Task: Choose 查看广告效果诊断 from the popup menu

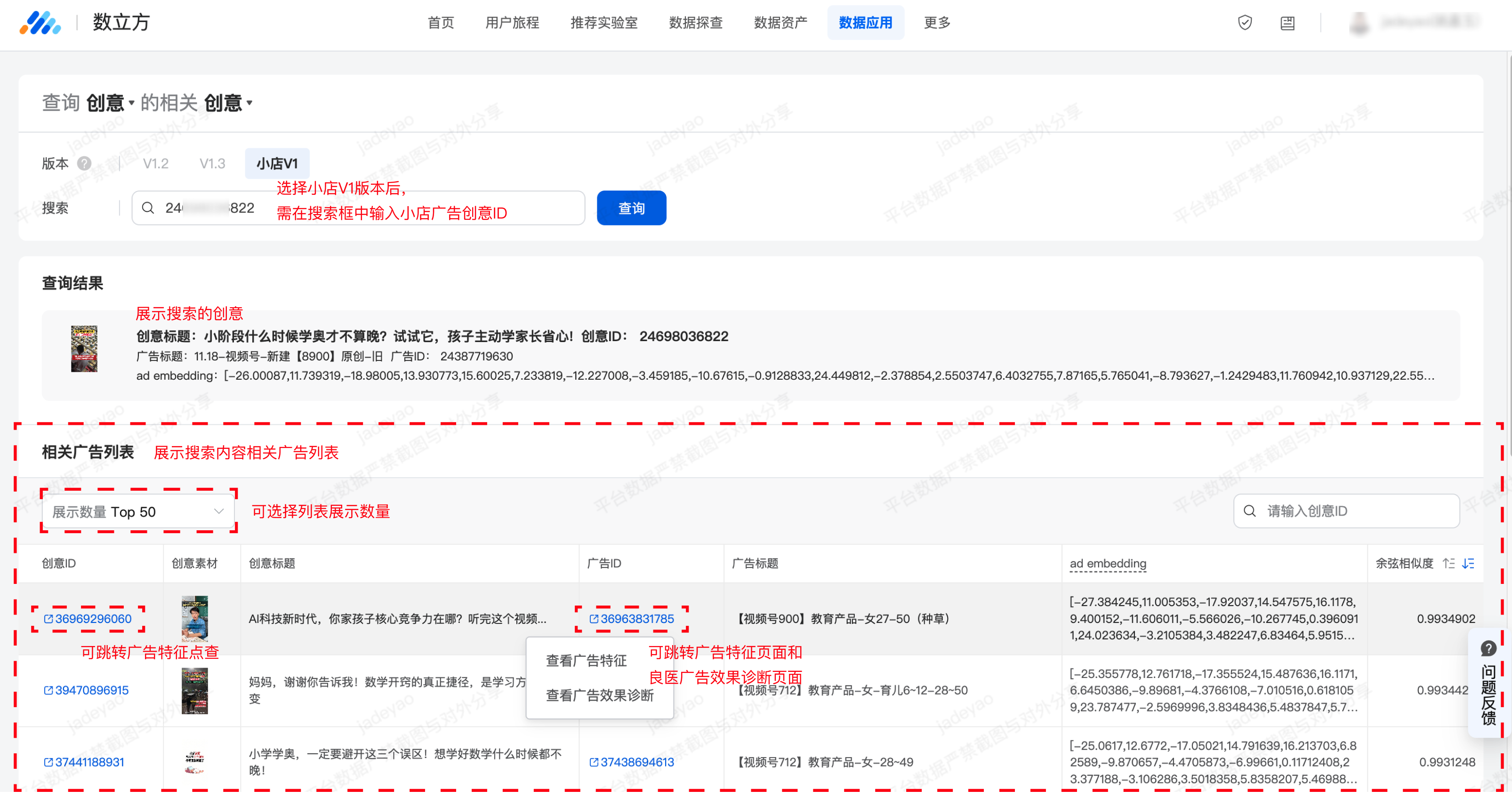Action: 599,695
